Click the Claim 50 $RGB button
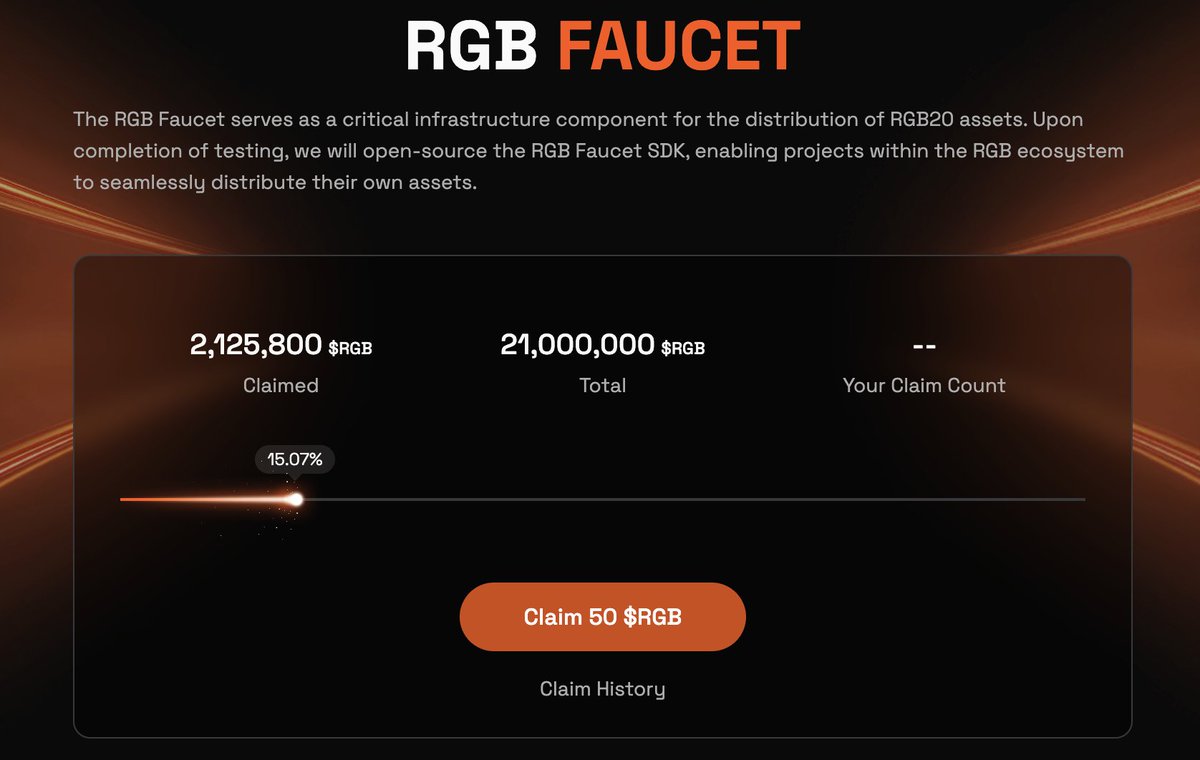The height and width of the screenshot is (760, 1200). click(602, 617)
